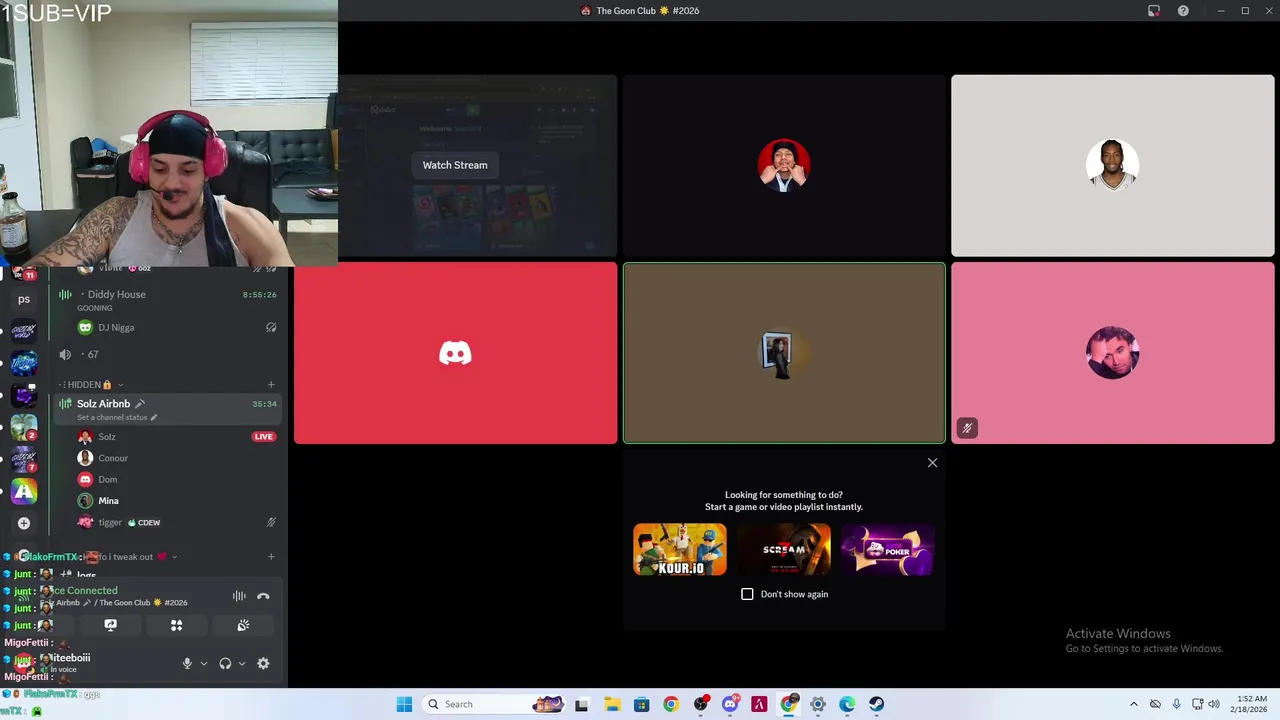Open OBS Studio from taskbar
This screenshot has width=1280, height=720.
pos(700,704)
